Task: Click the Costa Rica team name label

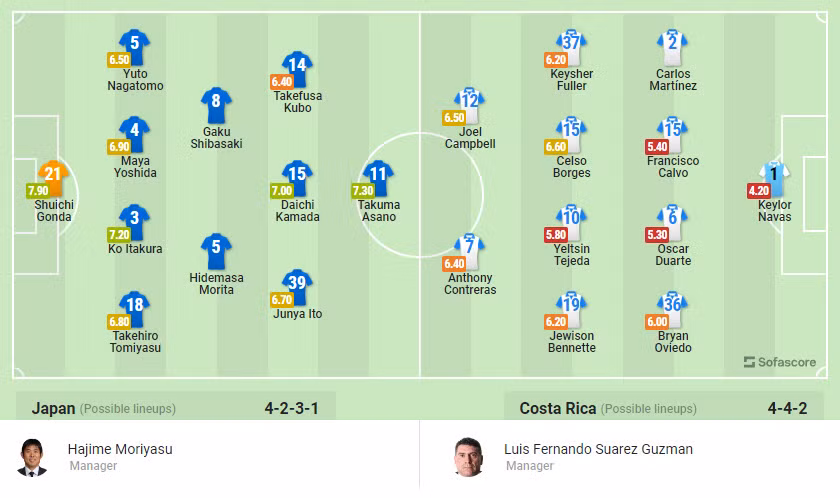Action: pyautogui.click(x=557, y=408)
